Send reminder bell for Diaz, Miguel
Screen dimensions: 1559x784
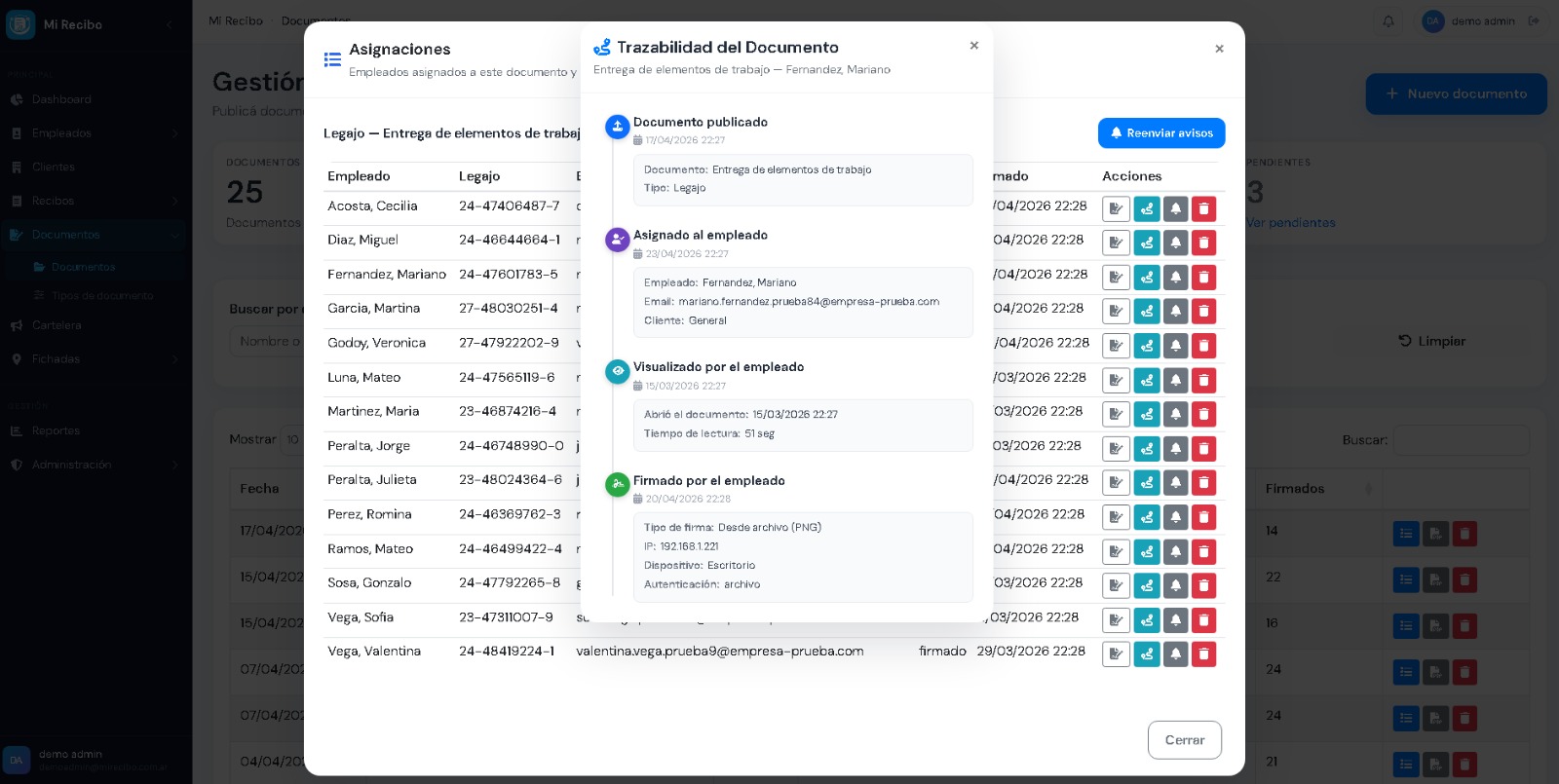1175,243
